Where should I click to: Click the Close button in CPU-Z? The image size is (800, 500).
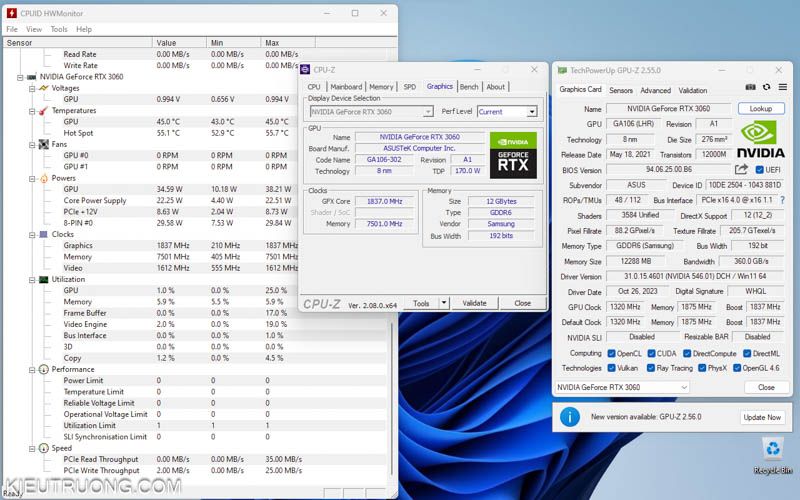tap(522, 303)
